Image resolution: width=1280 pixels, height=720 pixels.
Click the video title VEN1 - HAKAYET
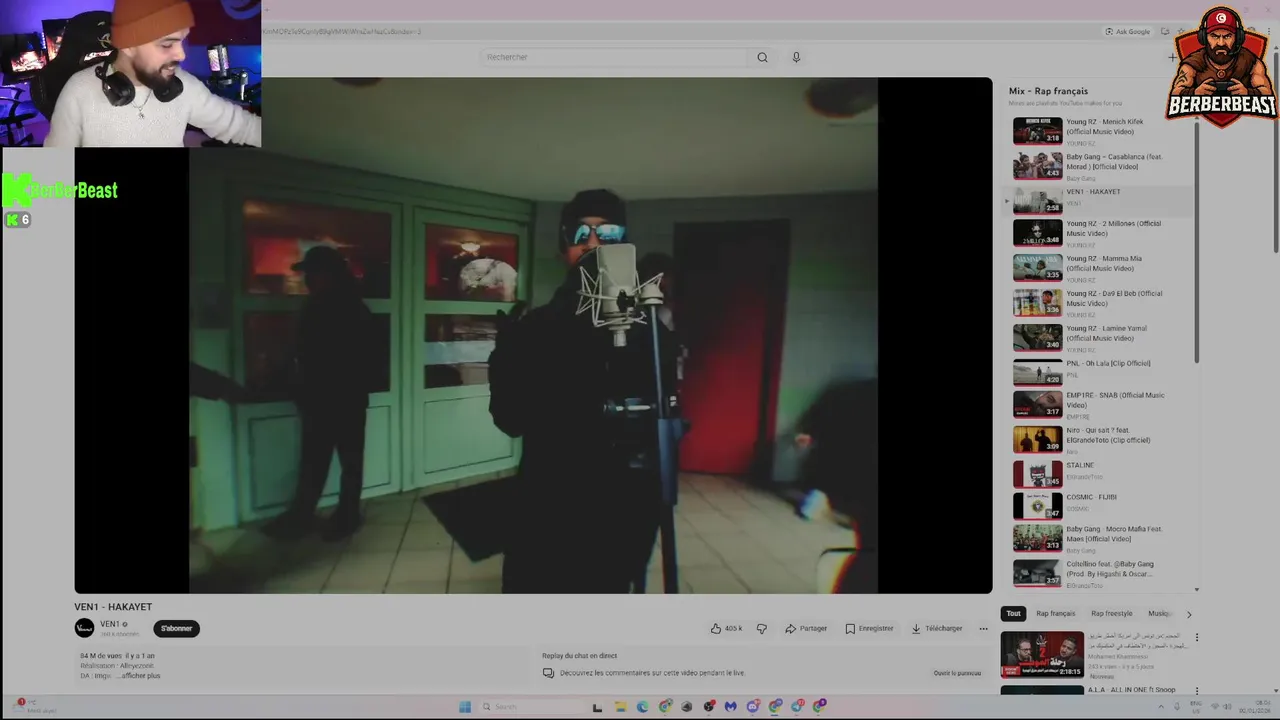113,607
